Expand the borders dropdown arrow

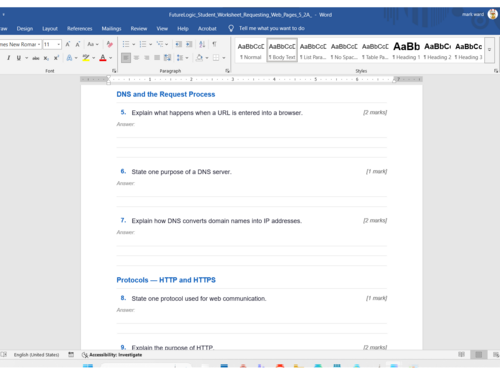(224, 58)
